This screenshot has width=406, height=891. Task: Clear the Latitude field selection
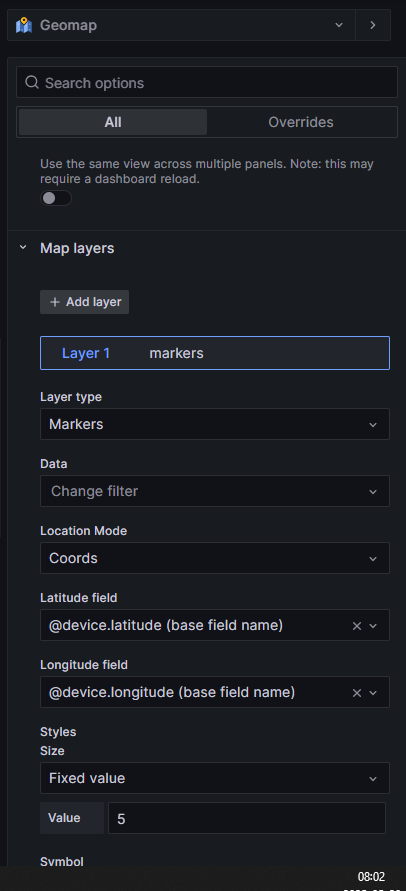coord(357,626)
